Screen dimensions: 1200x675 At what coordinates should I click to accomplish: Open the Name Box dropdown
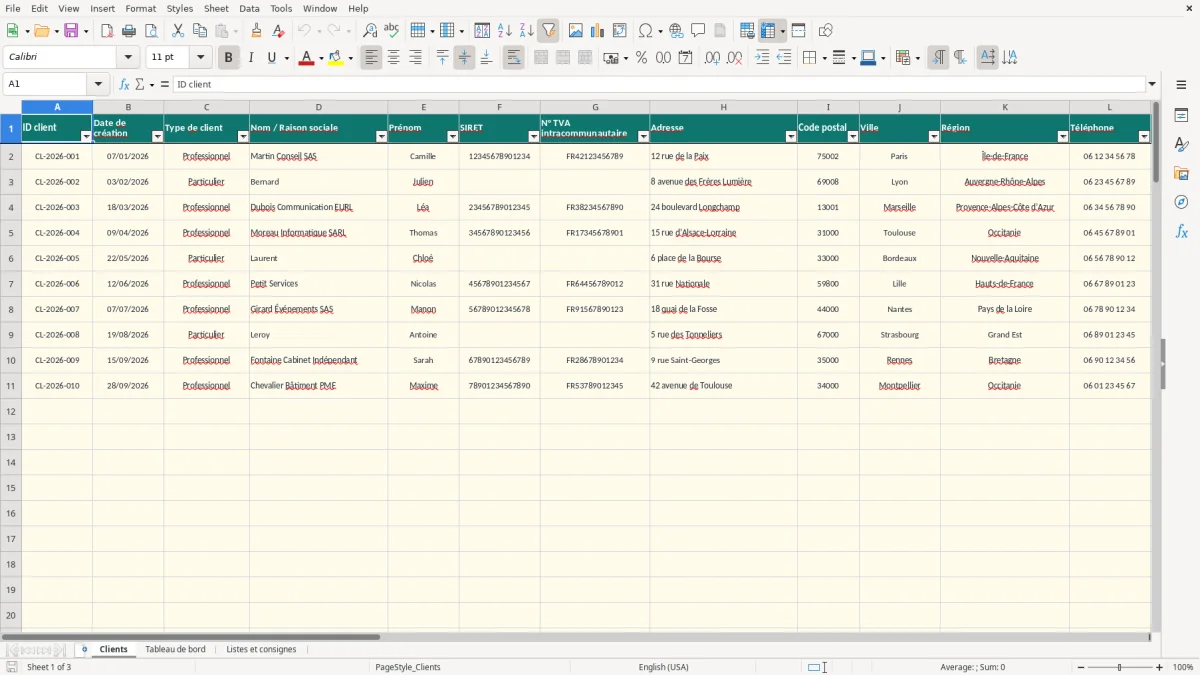point(98,85)
